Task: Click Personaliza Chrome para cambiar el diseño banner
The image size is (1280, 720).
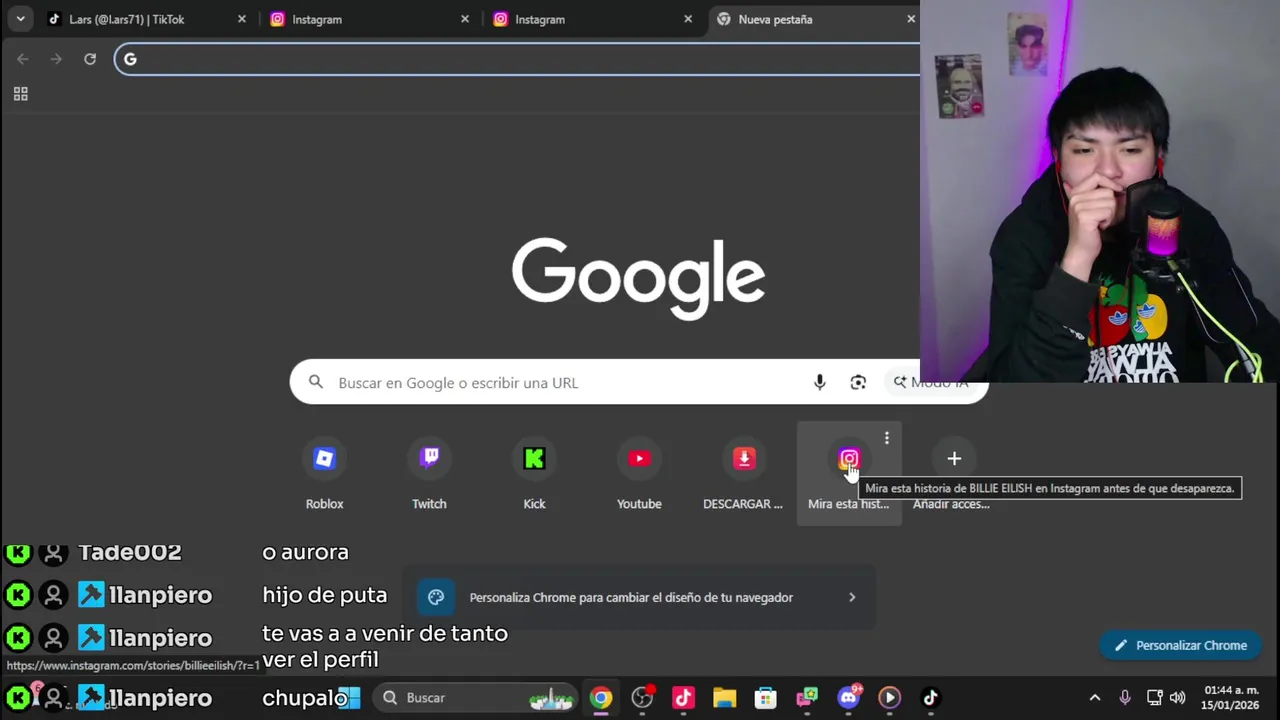Action: [639, 597]
